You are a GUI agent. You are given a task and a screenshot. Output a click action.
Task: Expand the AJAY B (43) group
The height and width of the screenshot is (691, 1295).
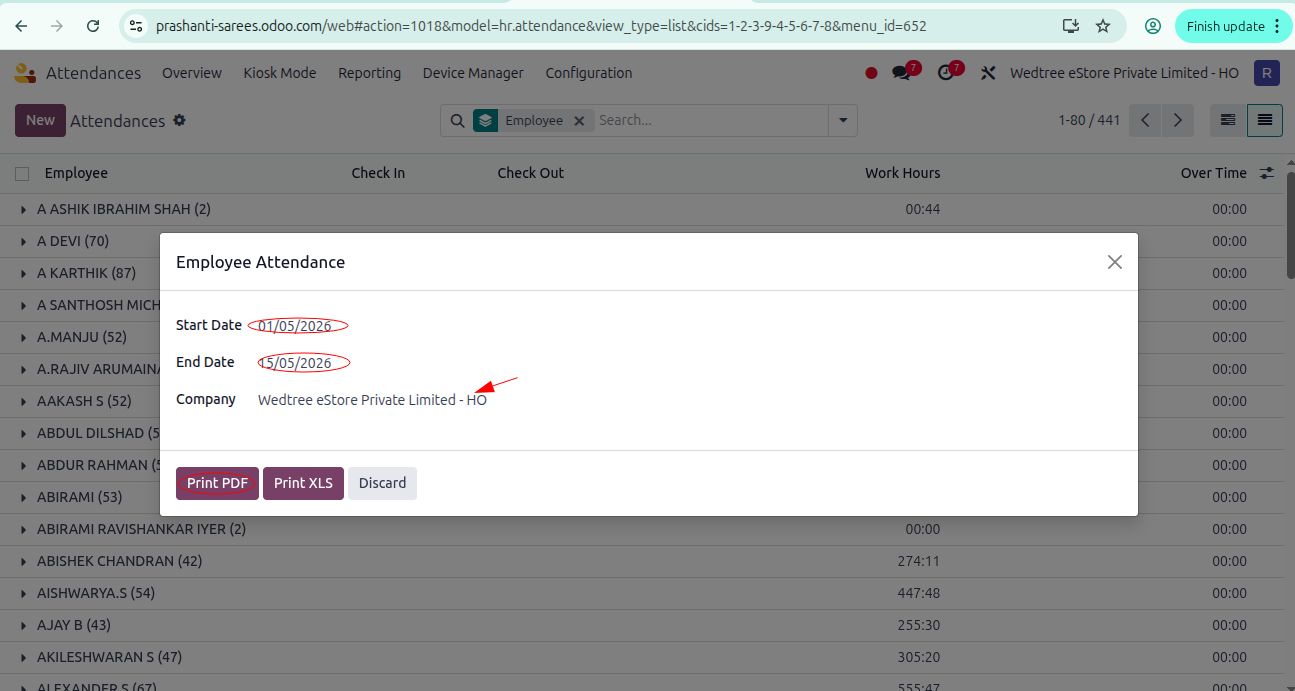pyautogui.click(x=23, y=626)
